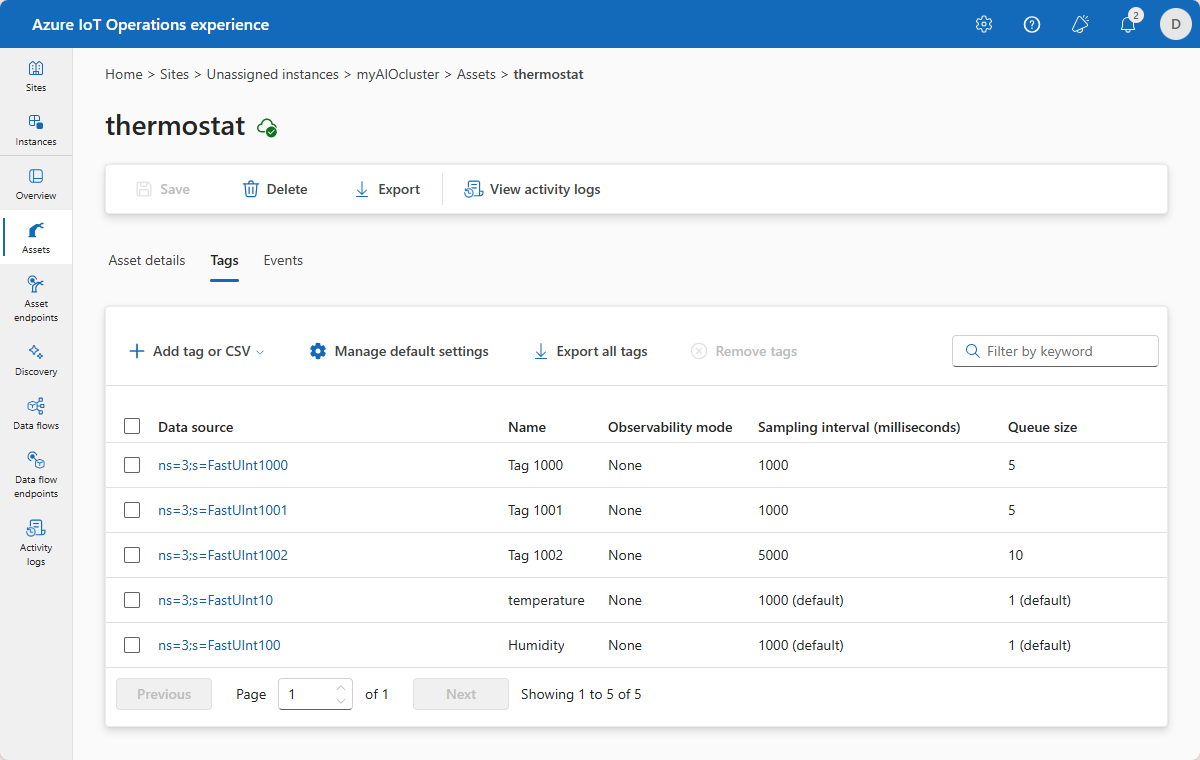The width and height of the screenshot is (1200, 760).
Task: Switch to the Asset details tab
Action: [x=147, y=260]
